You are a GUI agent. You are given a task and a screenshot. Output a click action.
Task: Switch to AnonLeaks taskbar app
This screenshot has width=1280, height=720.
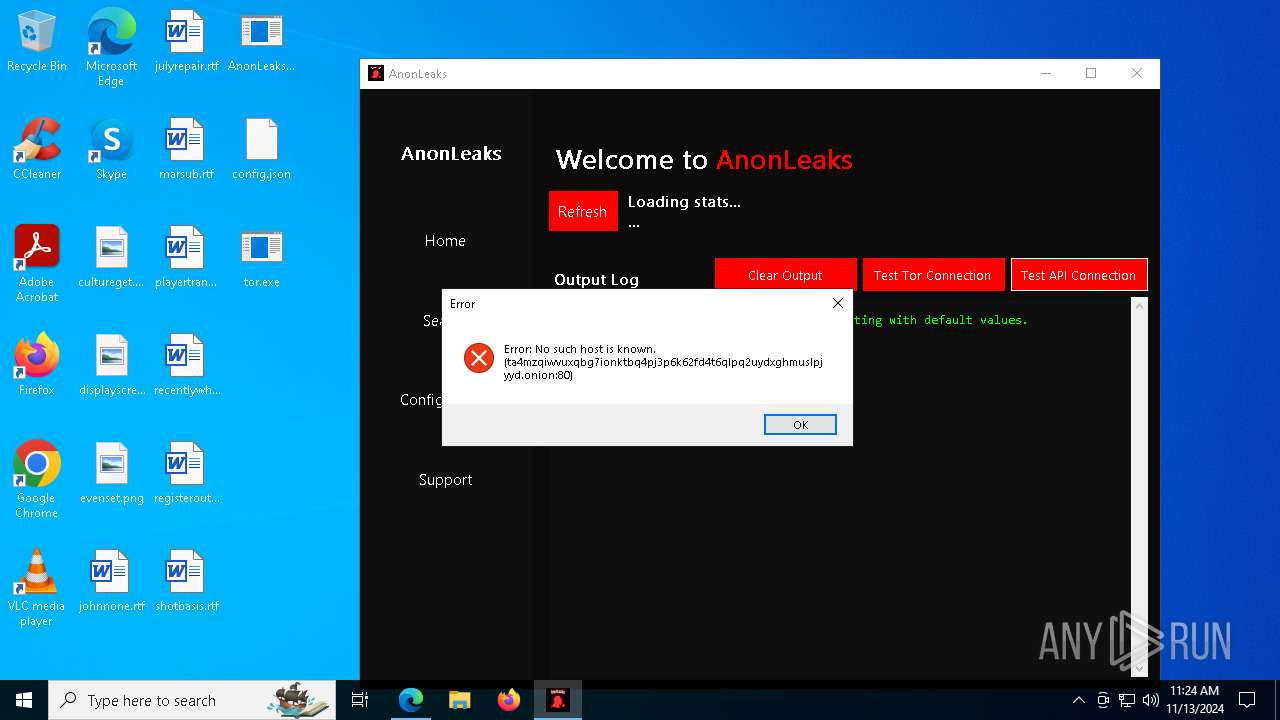(558, 700)
